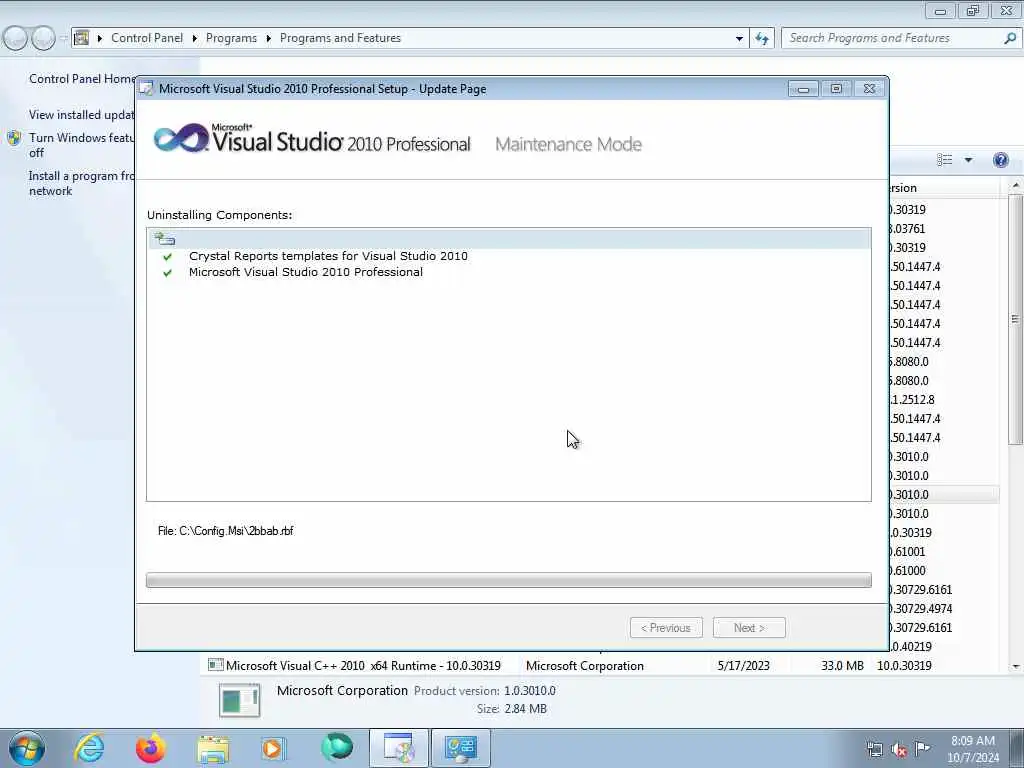The width and height of the screenshot is (1024, 768).
Task: Click the scroll down arrow of programs list
Action: tap(1016, 667)
